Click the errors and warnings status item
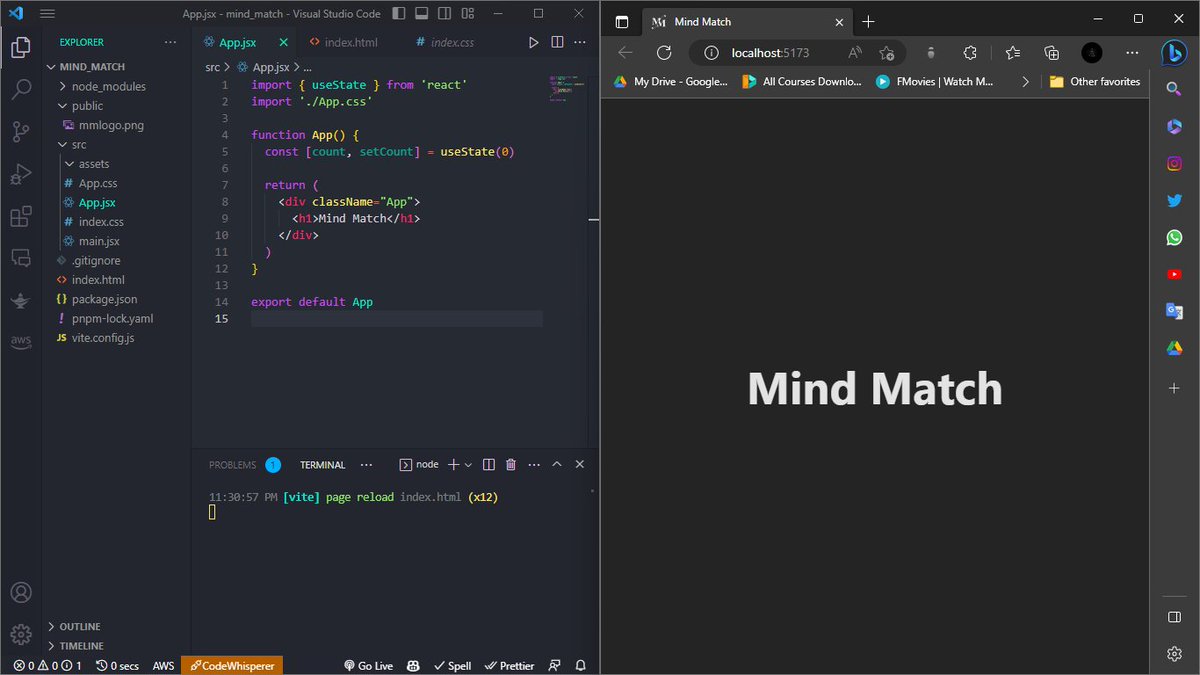The width and height of the screenshot is (1200, 675). (47, 666)
